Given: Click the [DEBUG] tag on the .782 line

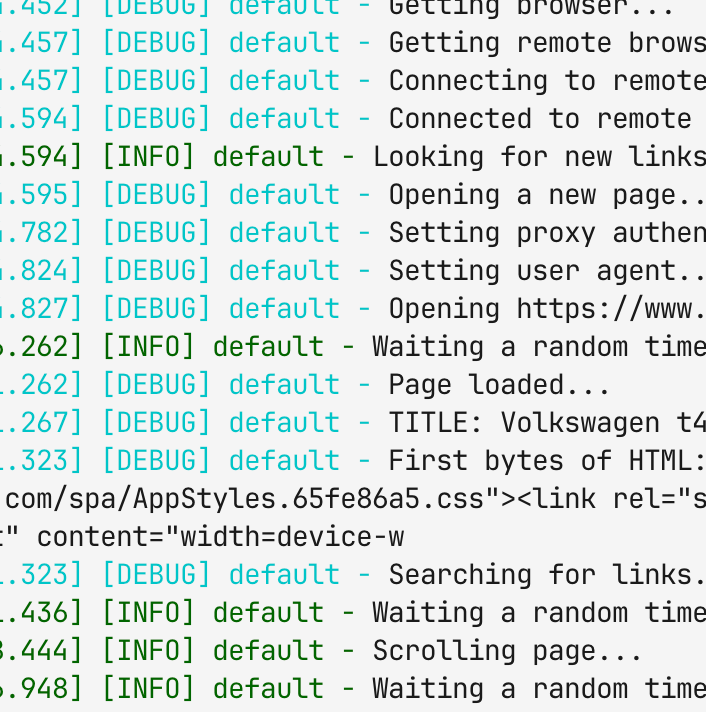Looking at the screenshot, I should (157, 233).
